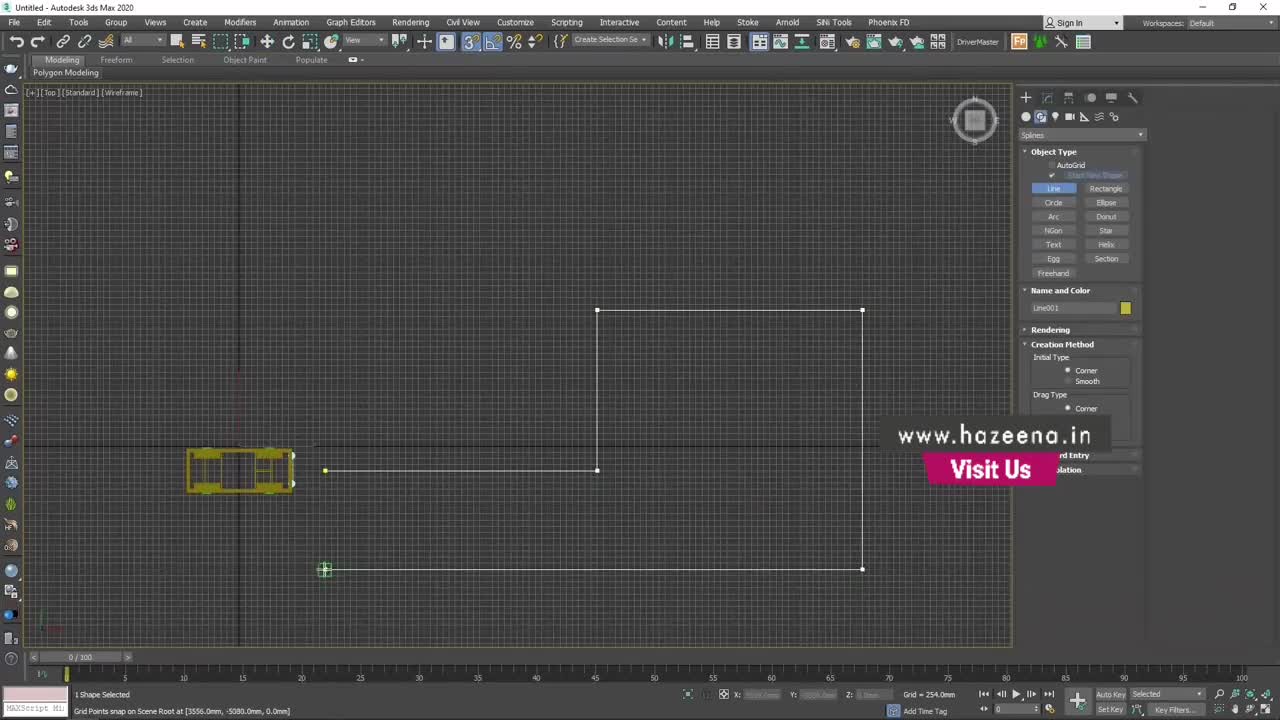
Task: Open the Create tab plus icon
Action: (x=1025, y=98)
